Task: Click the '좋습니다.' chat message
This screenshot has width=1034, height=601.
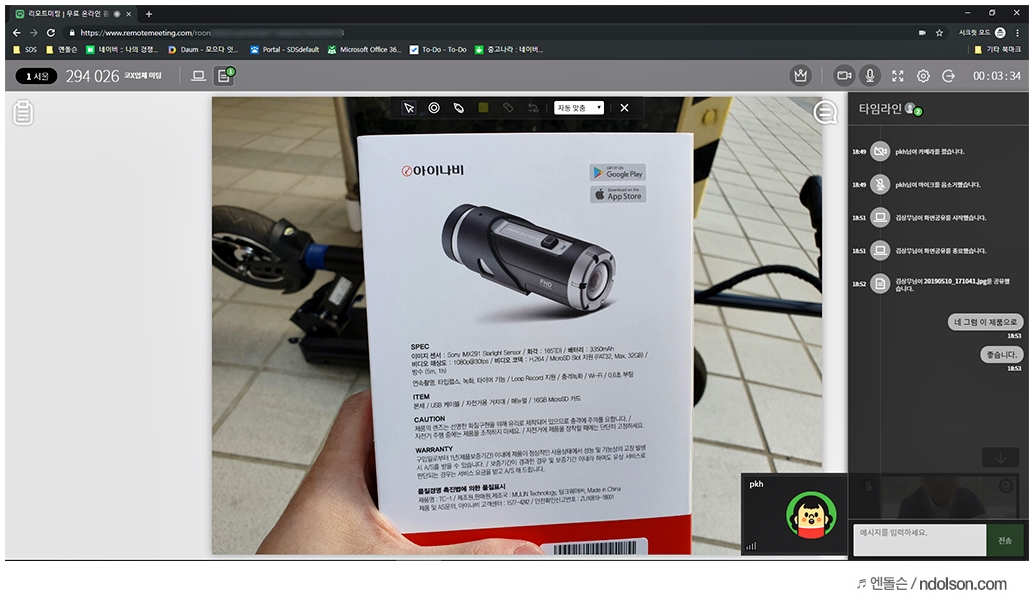Action: pyautogui.click(x=1001, y=354)
